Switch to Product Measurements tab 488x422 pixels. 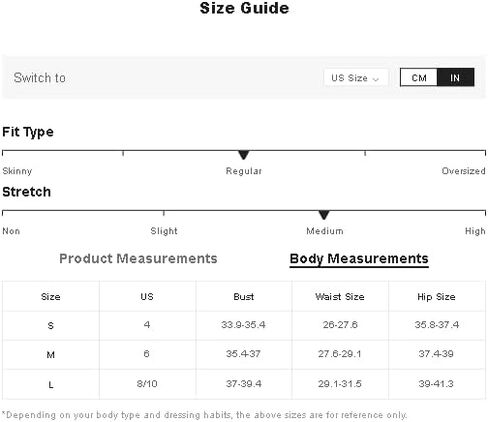(x=138, y=259)
